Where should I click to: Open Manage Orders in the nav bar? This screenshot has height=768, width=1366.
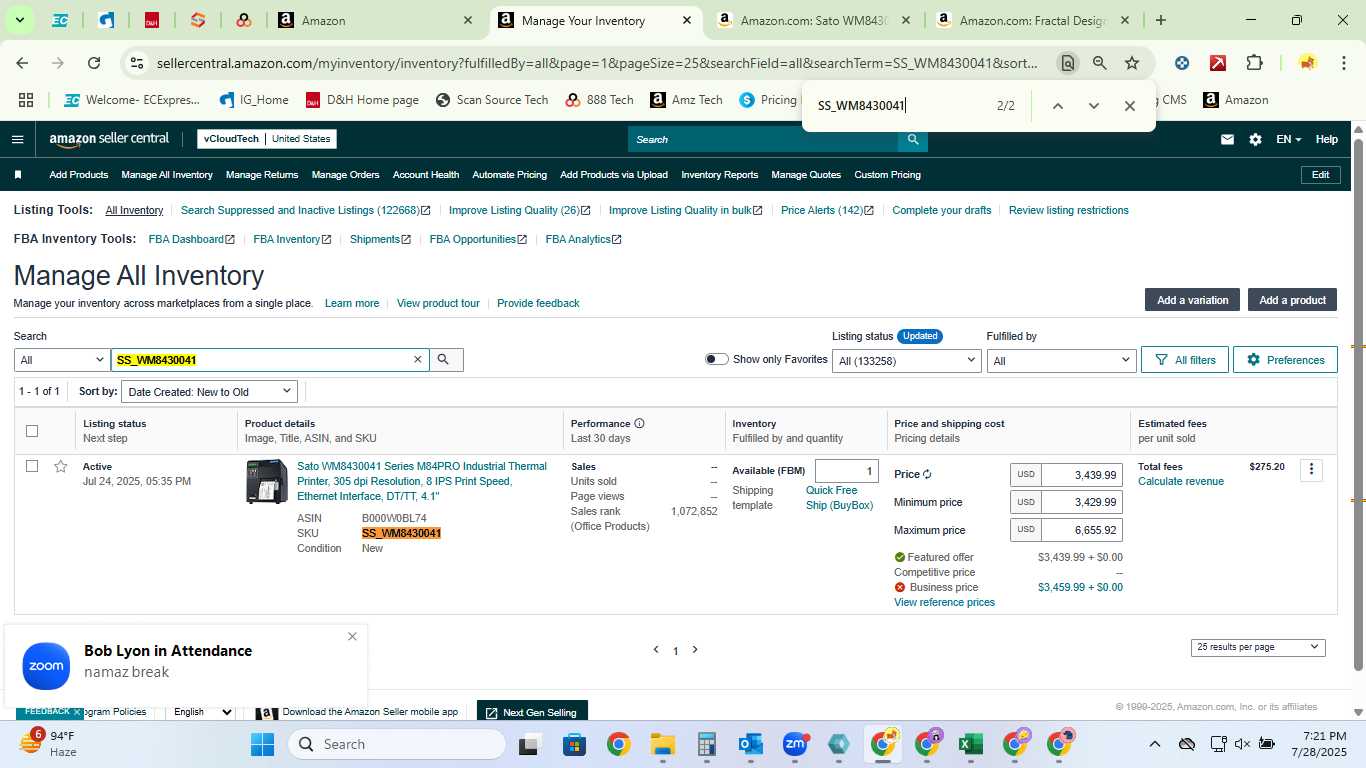[345, 175]
